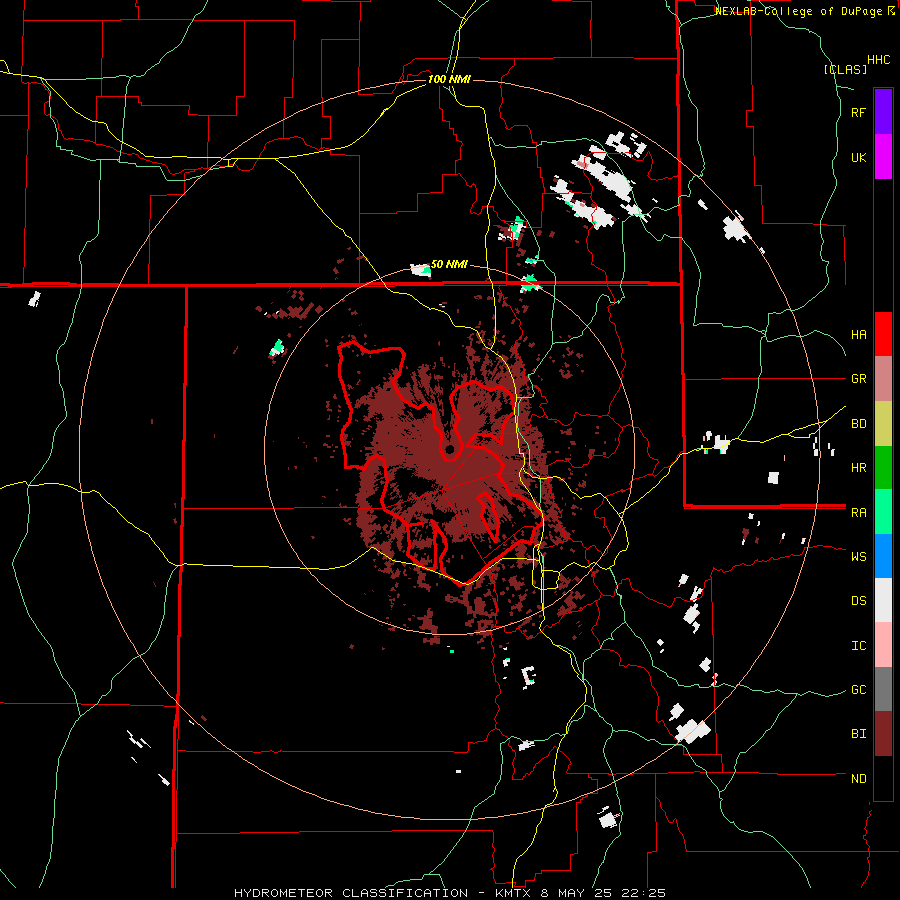
Task: Click the 50 NMI range ring label
Action: pyautogui.click(x=449, y=264)
